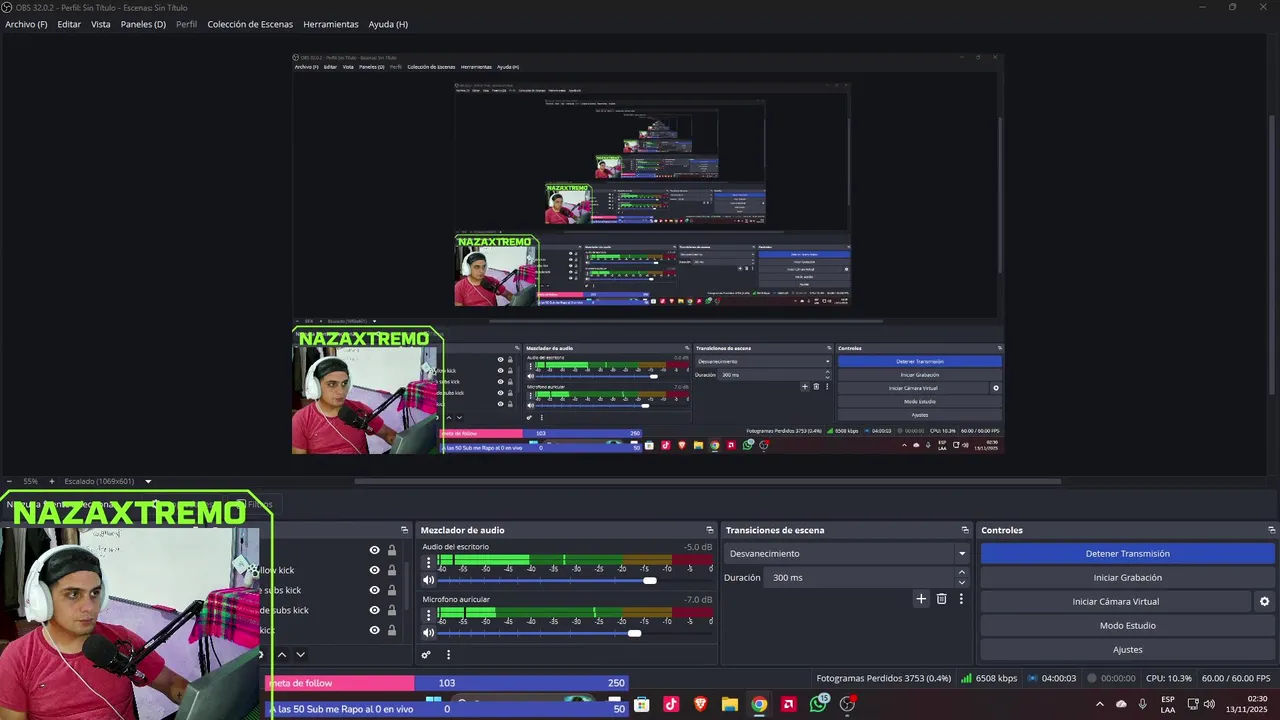Toggle the lock on 'de subs kick' source

392,610
